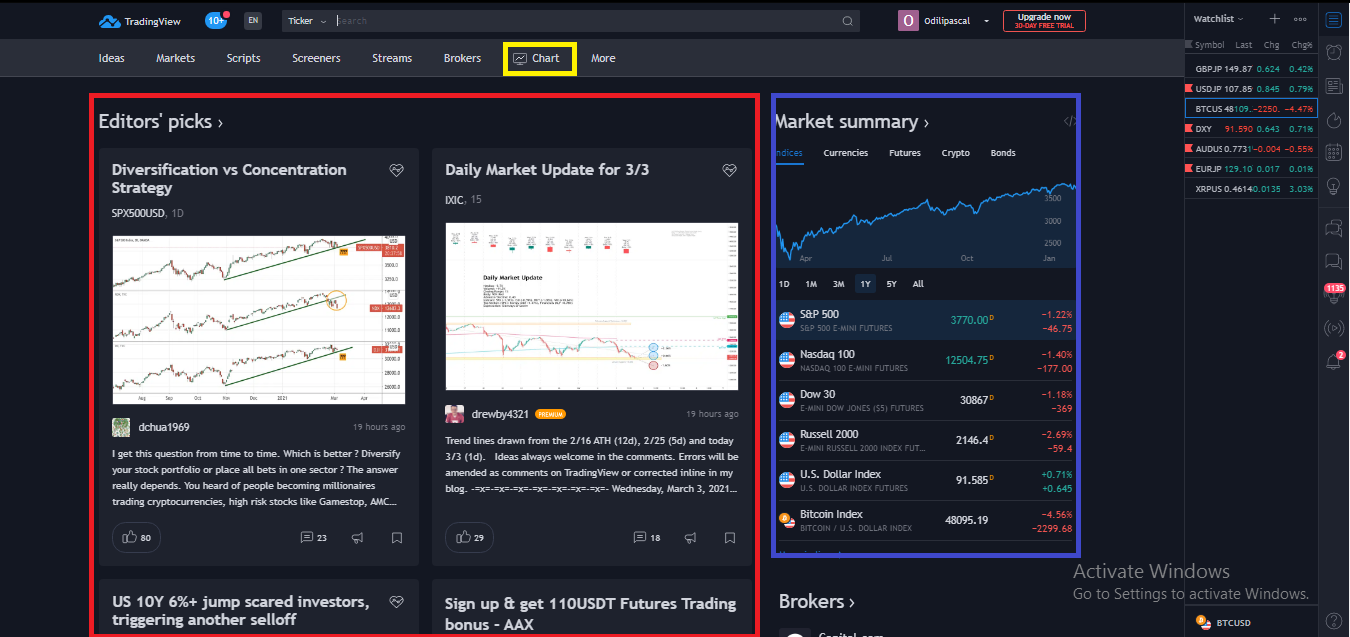This screenshot has width=1350, height=637.
Task: Select the GBPJPY watchlist row
Action: [1251, 69]
